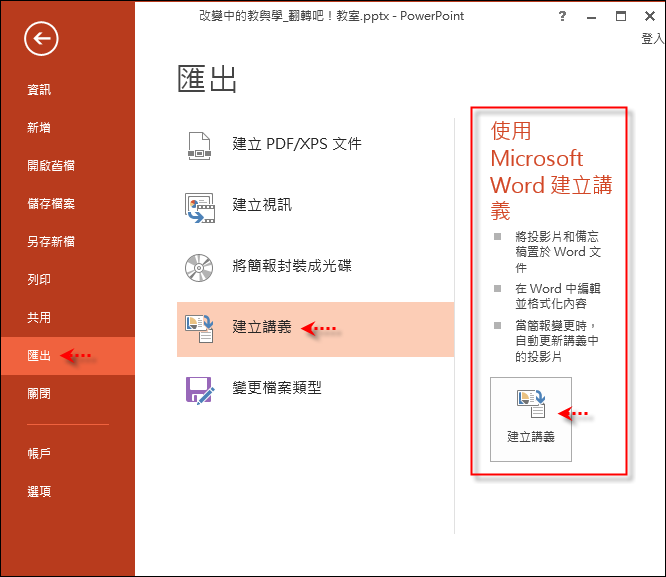The image size is (666, 577).
Task: Select the 匯出 sidebar item
Action: click(x=68, y=356)
